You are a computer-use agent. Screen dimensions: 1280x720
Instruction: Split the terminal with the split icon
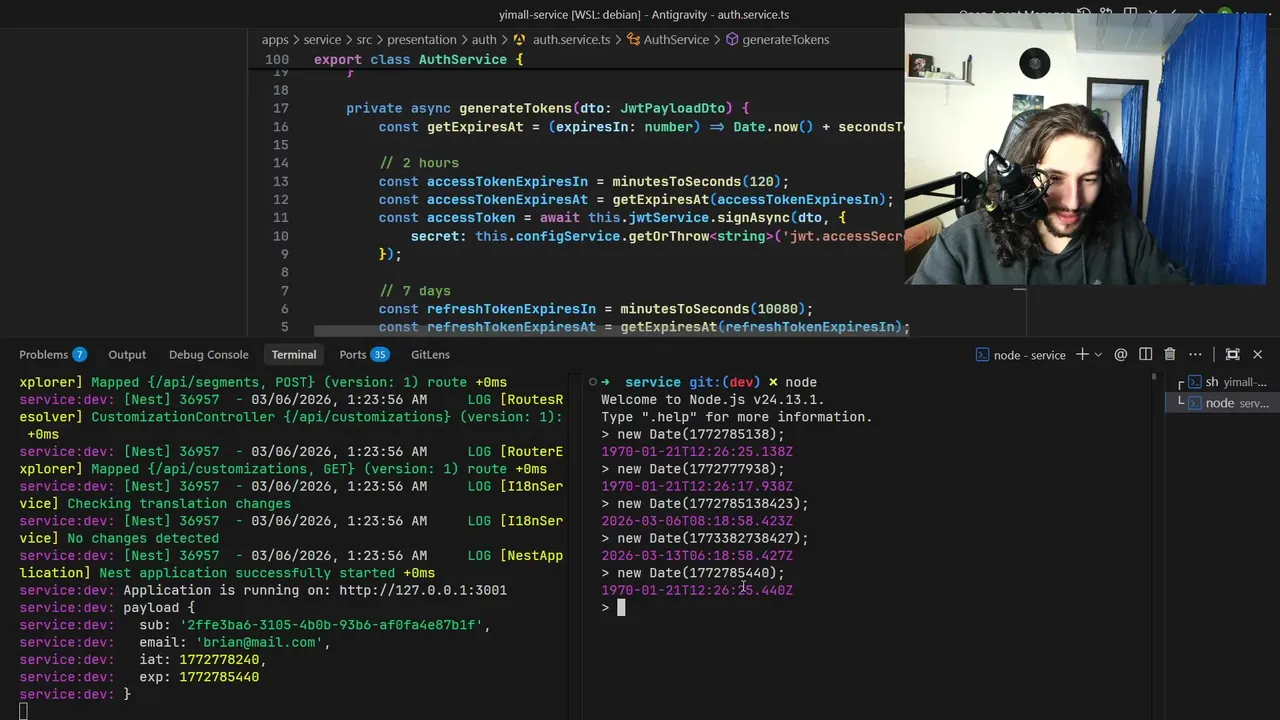1145,354
